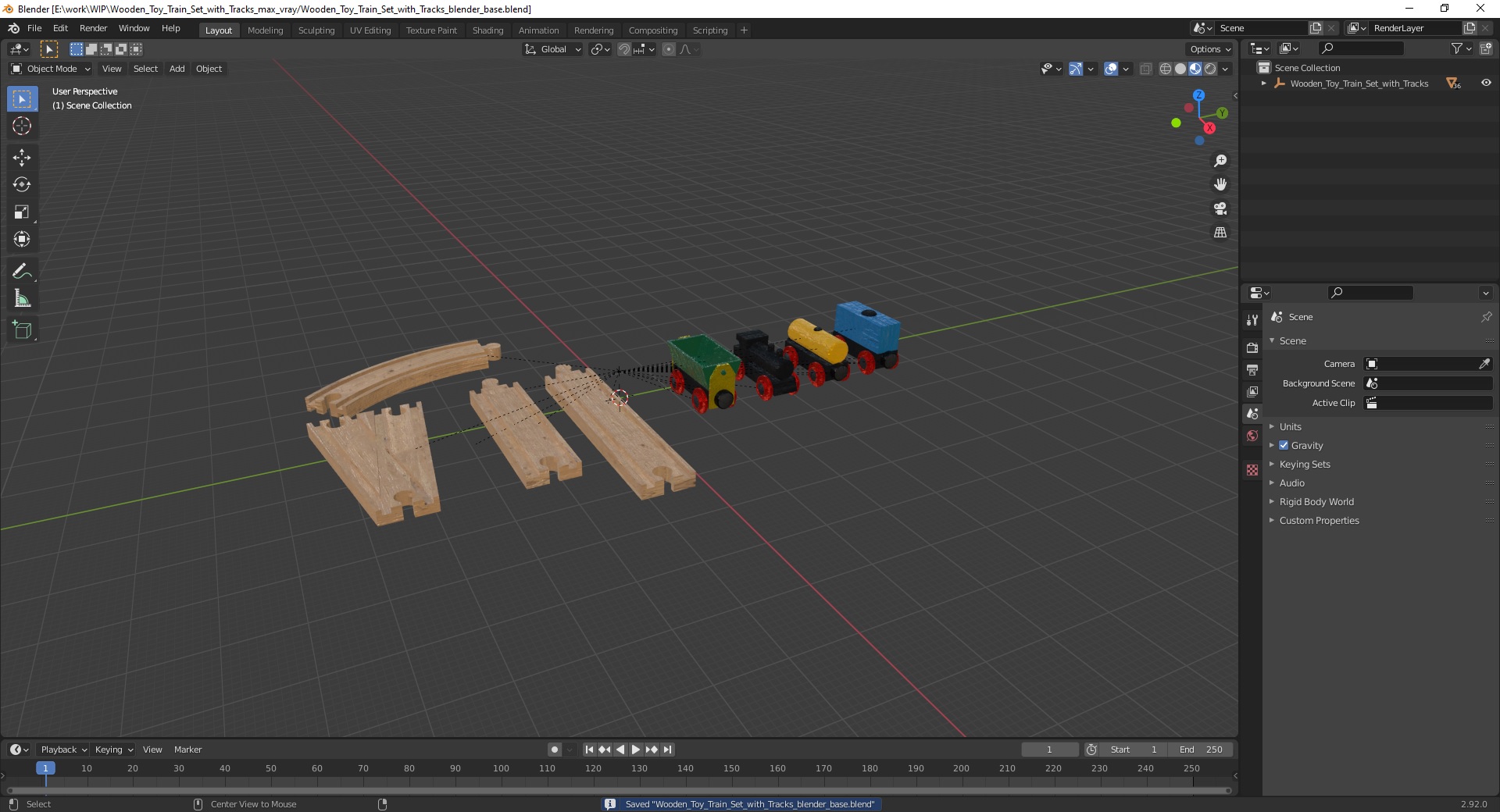The image size is (1500, 812).
Task: Open the Output properties tab
Action: [1252, 369]
